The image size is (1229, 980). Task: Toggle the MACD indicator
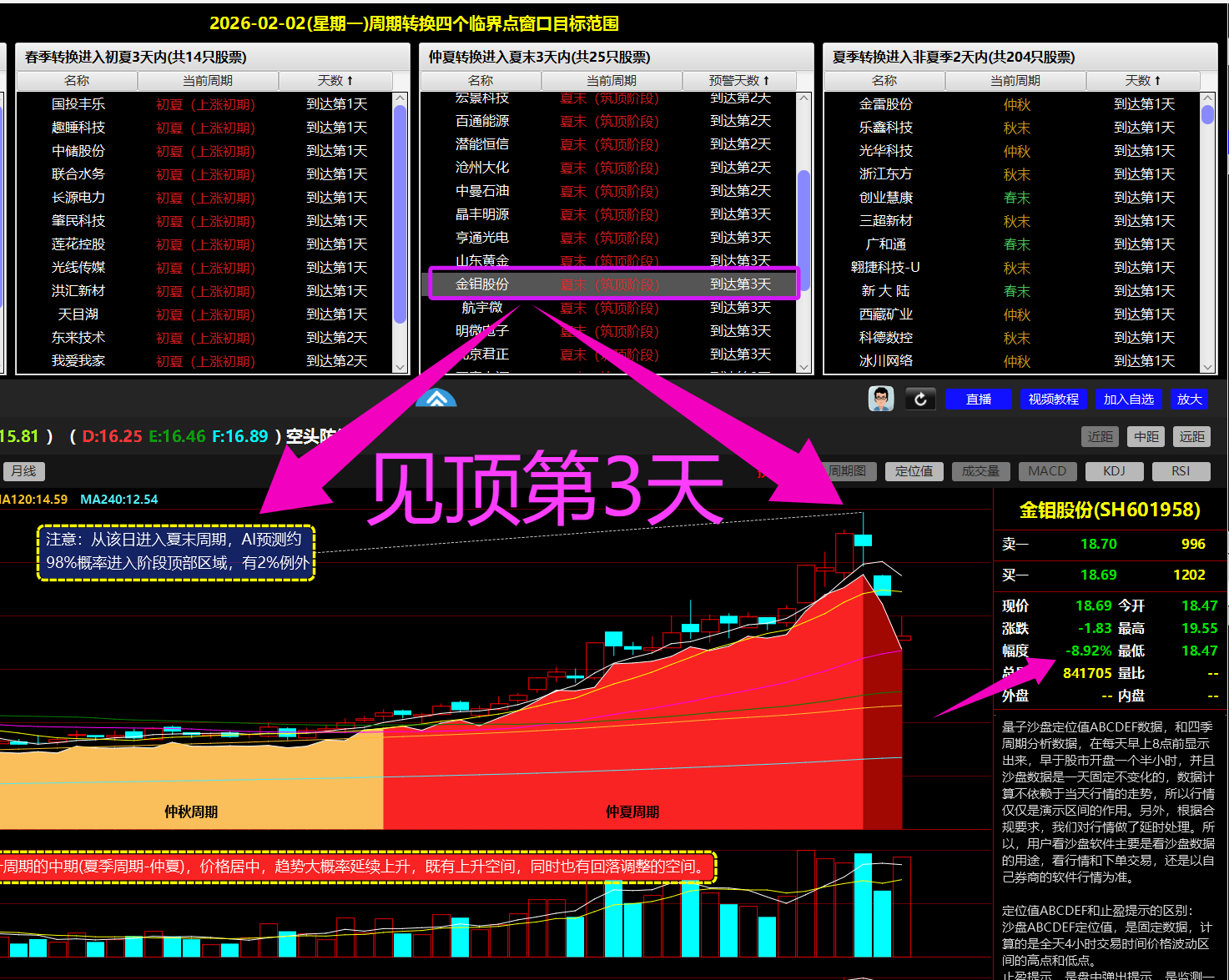(1047, 471)
